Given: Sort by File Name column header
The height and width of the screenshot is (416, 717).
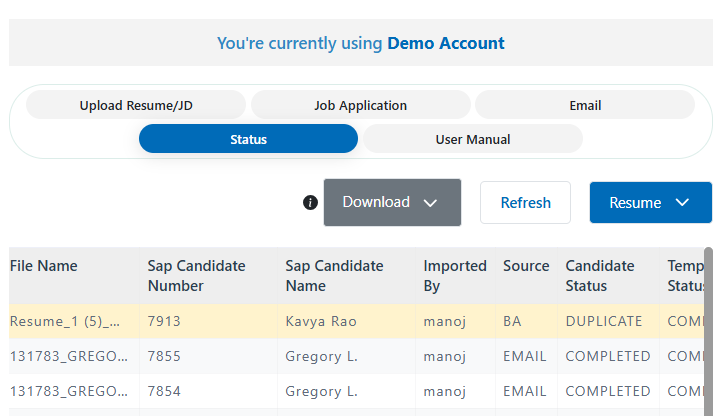Looking at the screenshot, I should 44,266.
